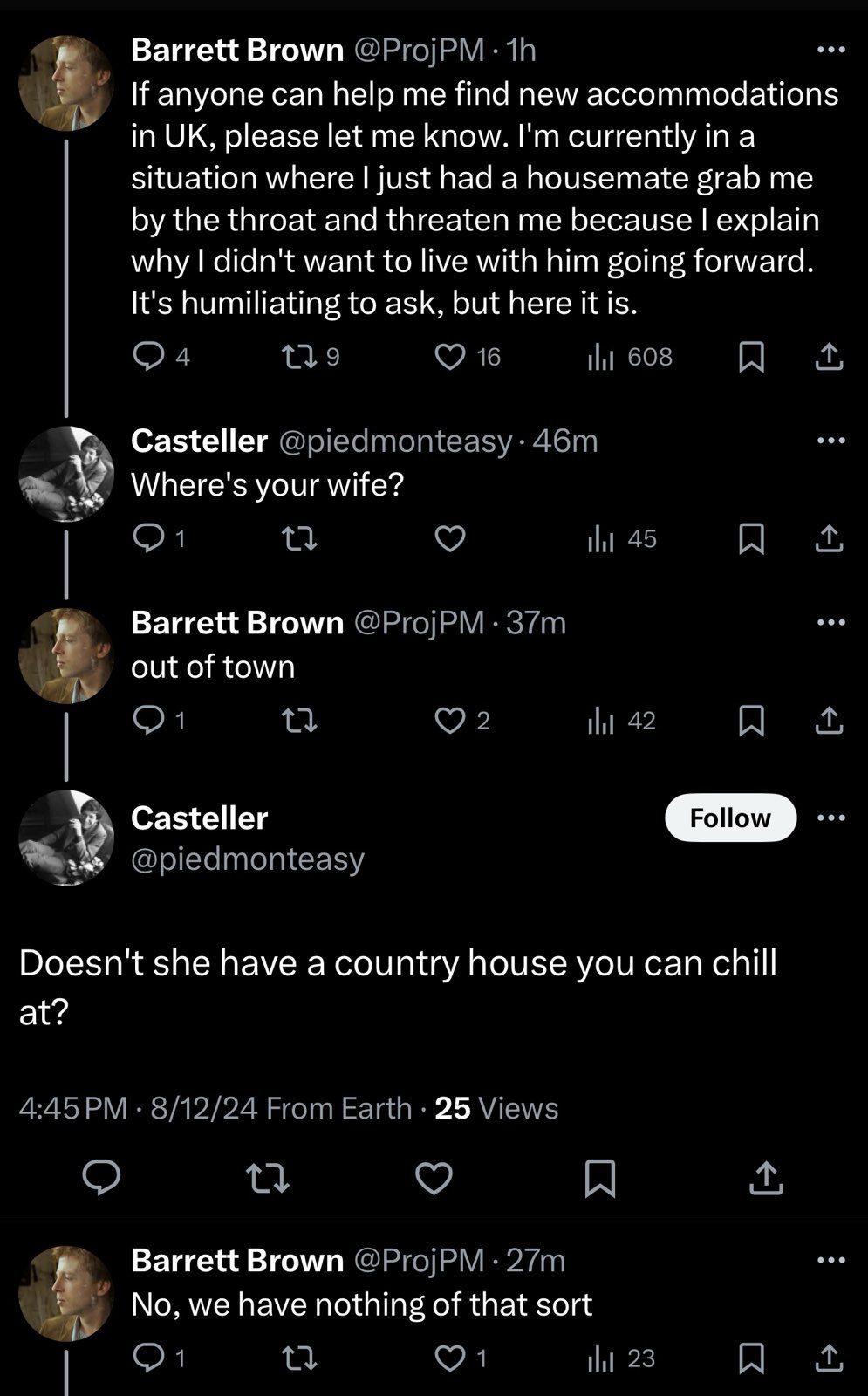
Task: Open more options for "Where's your wife?" reply
Action: click(x=830, y=441)
